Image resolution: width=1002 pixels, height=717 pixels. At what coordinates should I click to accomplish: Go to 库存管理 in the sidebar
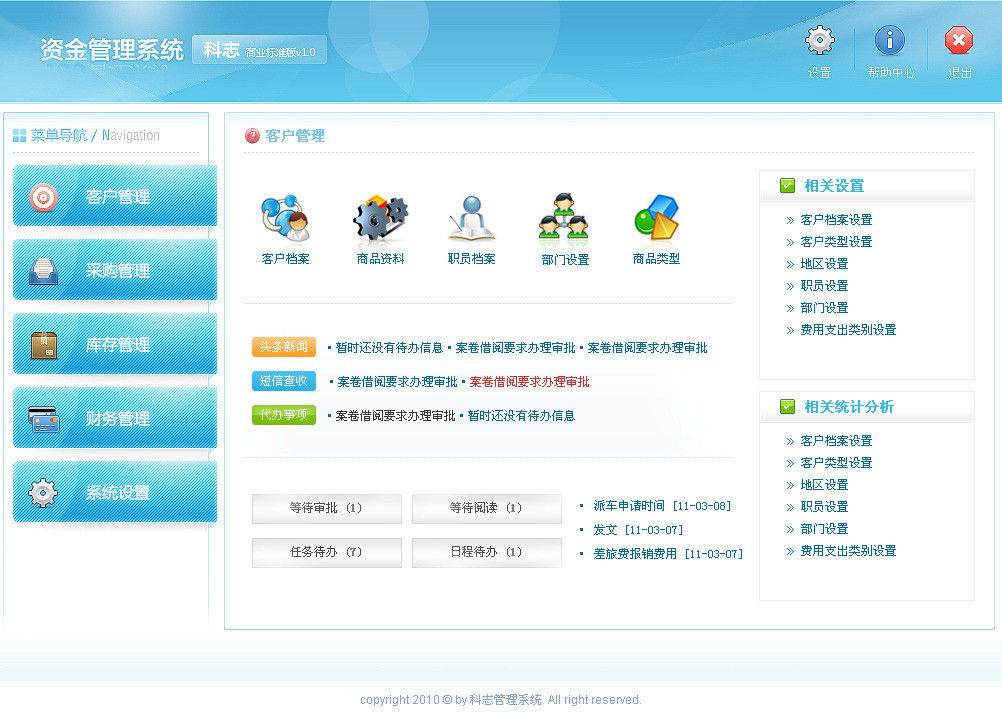click(x=115, y=345)
